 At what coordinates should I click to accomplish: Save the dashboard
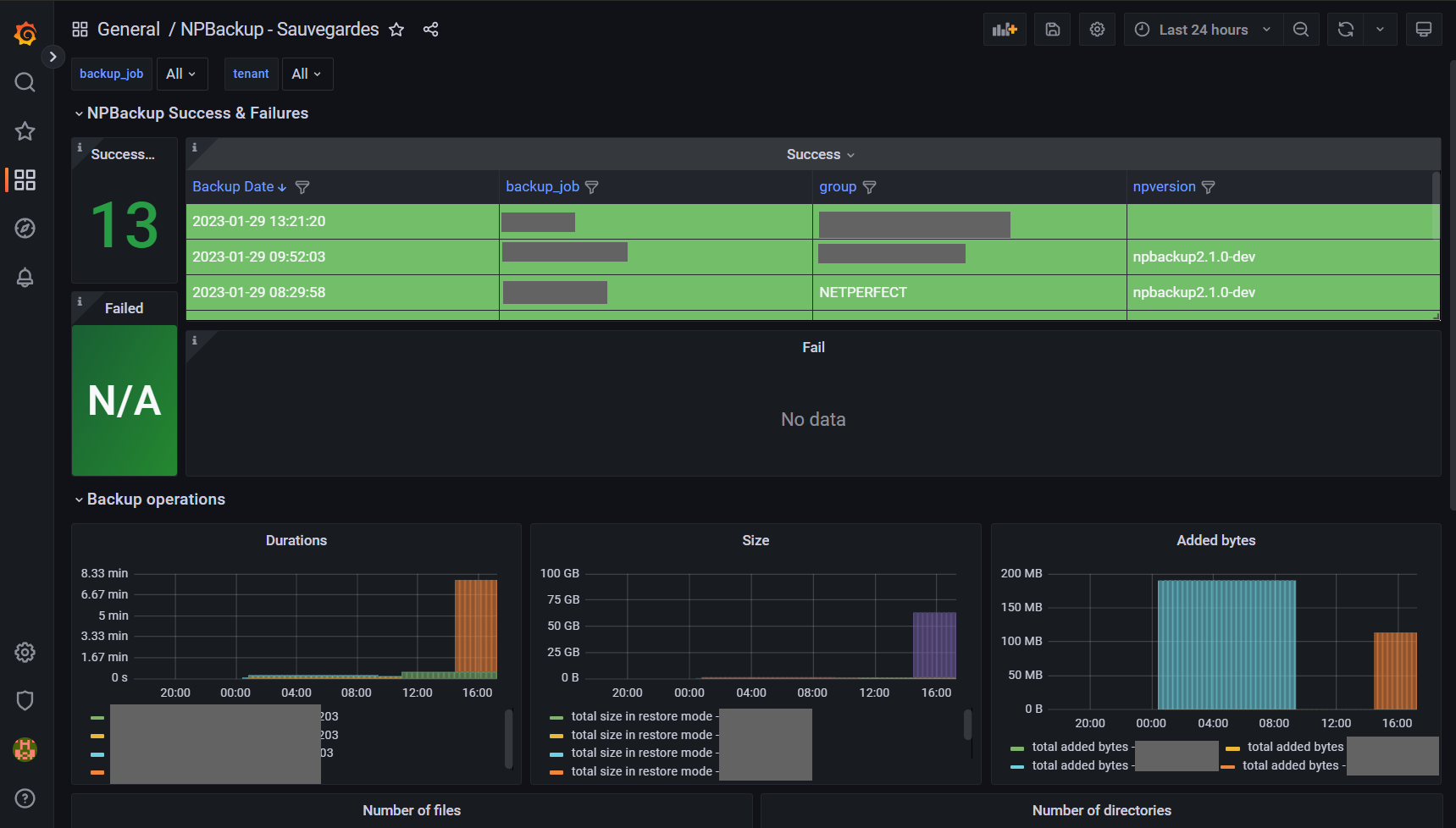[1053, 30]
